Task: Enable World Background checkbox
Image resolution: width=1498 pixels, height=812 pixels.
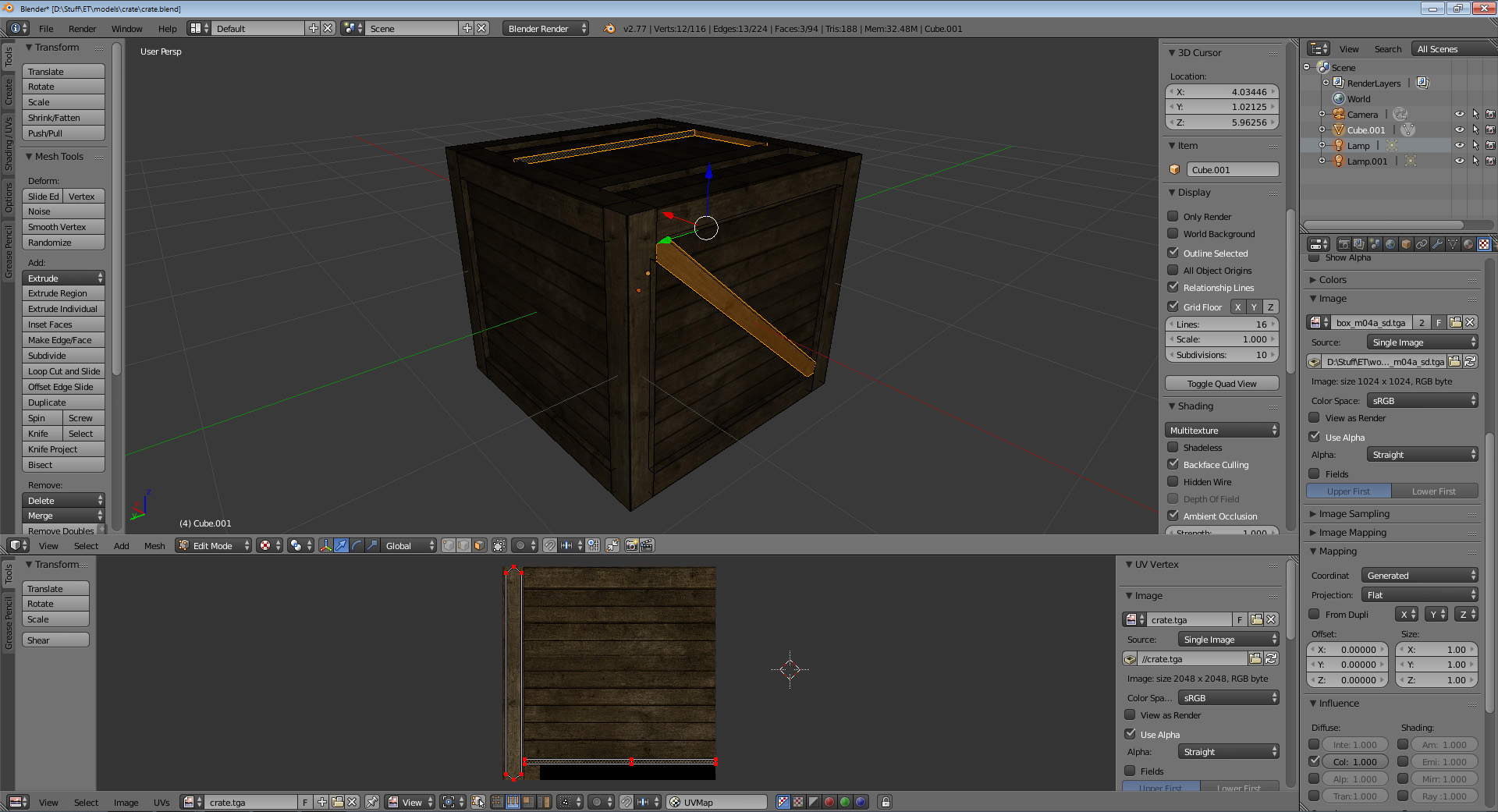Action: 1173,233
